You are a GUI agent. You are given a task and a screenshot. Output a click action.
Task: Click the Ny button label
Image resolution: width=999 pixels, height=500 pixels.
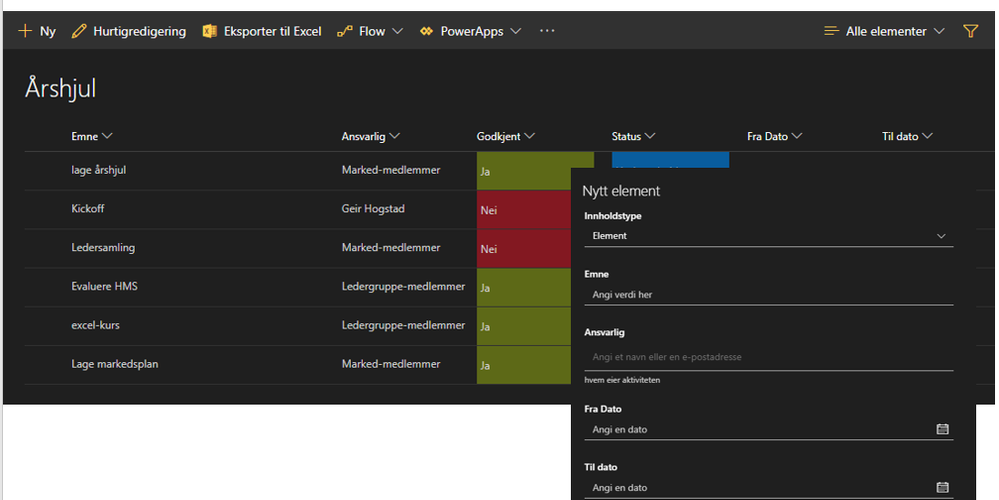[48, 31]
